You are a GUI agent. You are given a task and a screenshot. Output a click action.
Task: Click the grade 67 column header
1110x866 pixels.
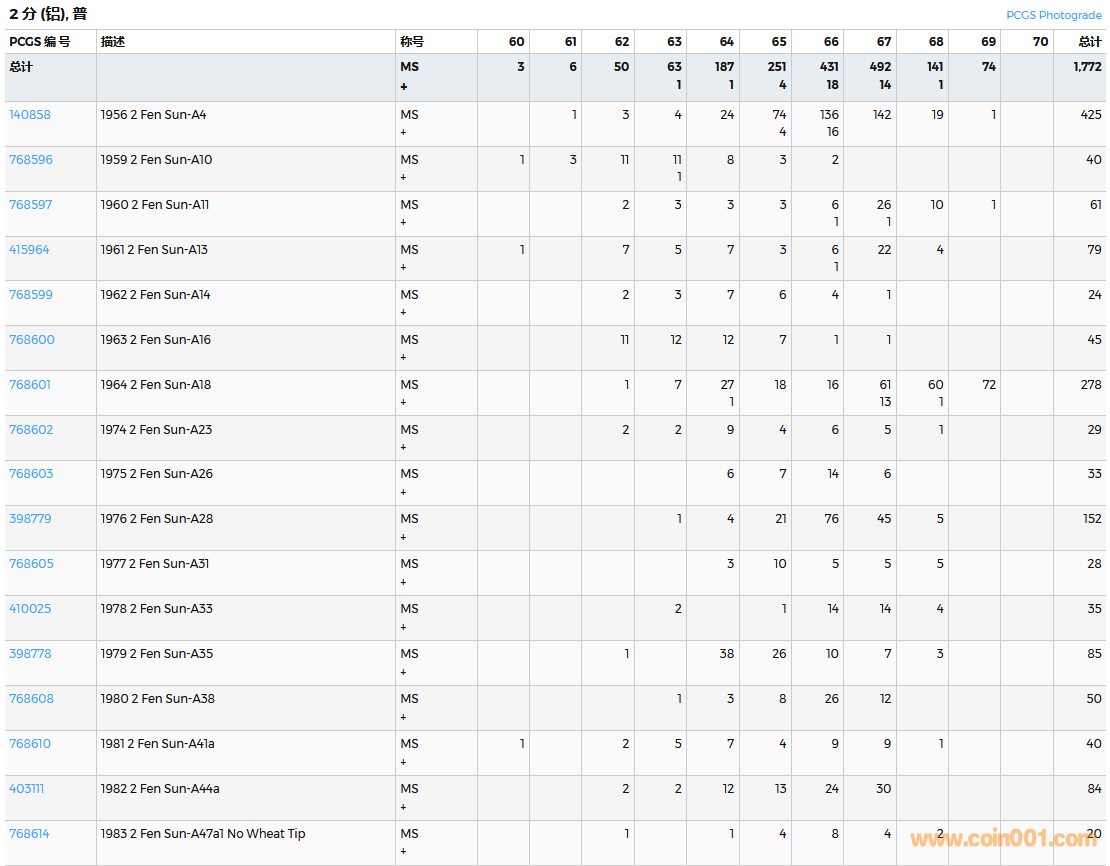coord(883,42)
